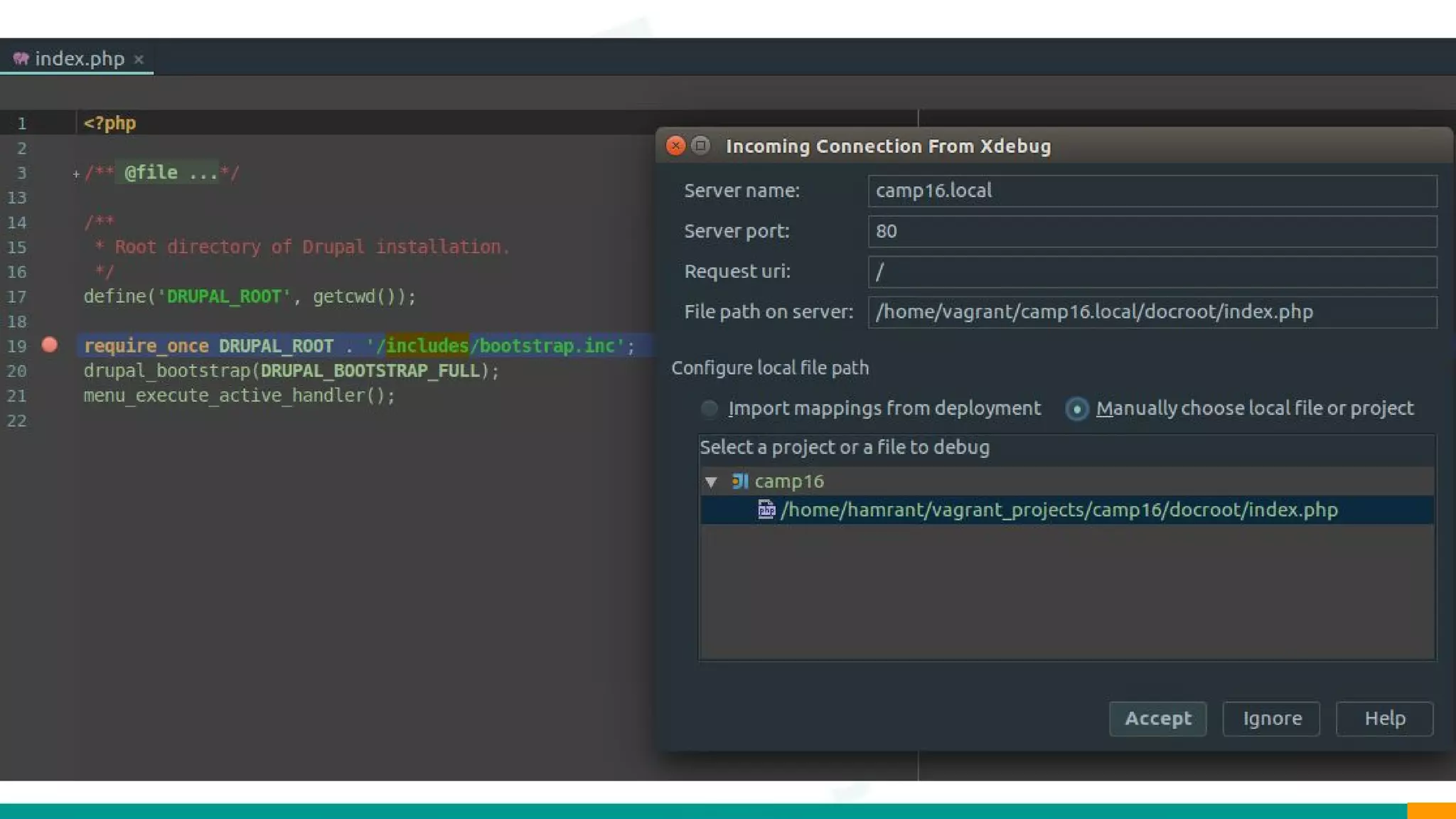Click the Server port field
The height and width of the screenshot is (819, 1456).
(x=1152, y=231)
